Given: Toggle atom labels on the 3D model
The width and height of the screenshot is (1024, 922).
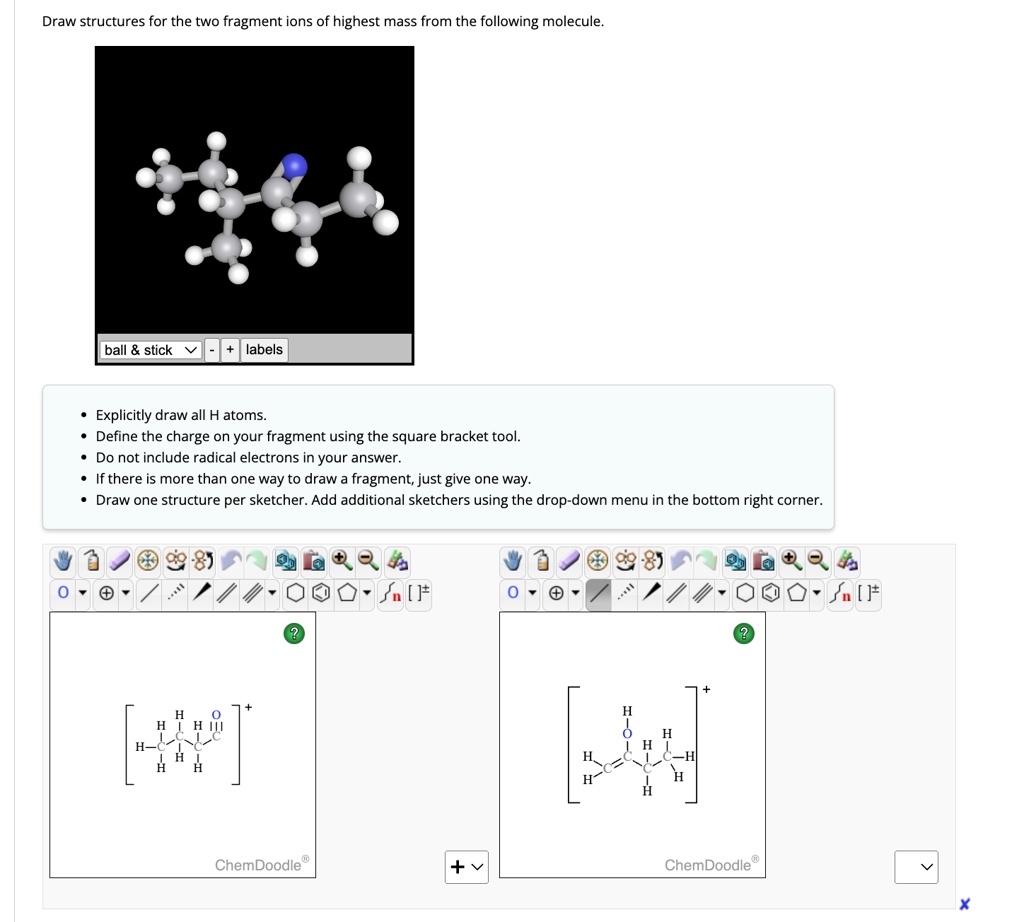Looking at the screenshot, I should point(264,349).
